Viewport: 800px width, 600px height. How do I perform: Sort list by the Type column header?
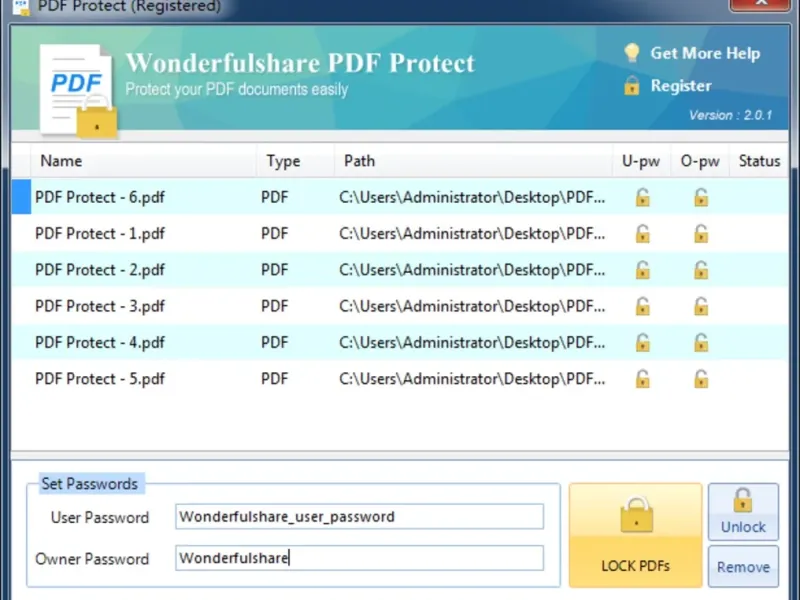pos(295,161)
